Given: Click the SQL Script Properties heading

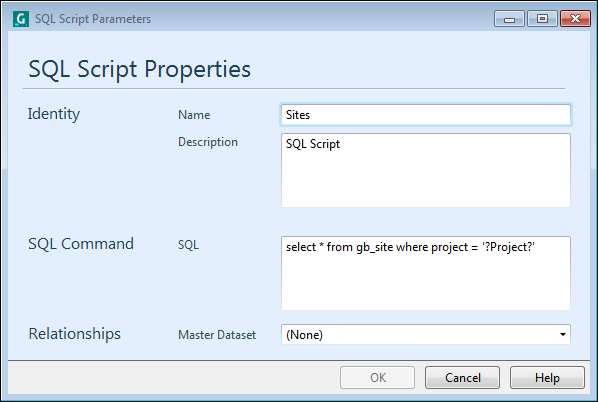Looking at the screenshot, I should point(140,69).
